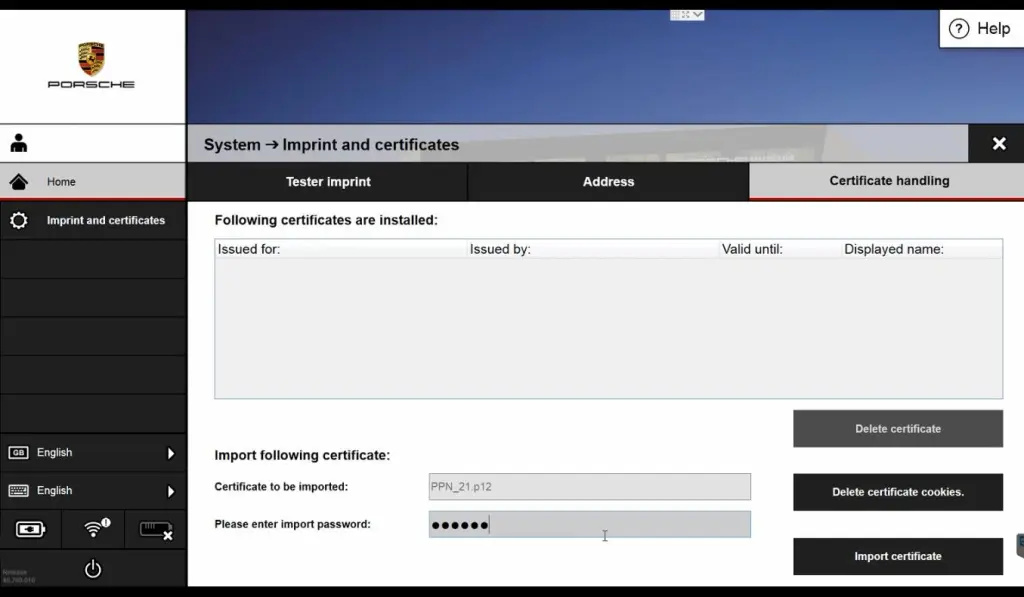Open the Help button
Screen dimensions: 1024x597
click(980, 29)
